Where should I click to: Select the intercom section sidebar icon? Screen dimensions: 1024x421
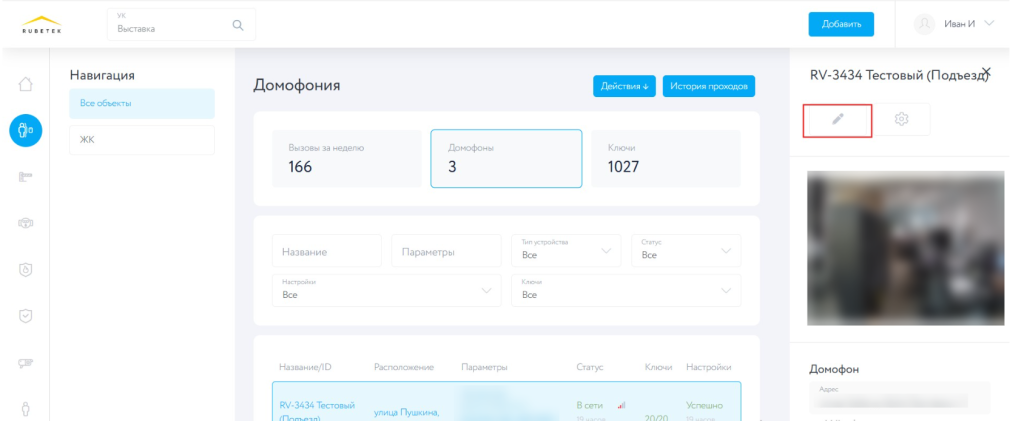[25, 131]
